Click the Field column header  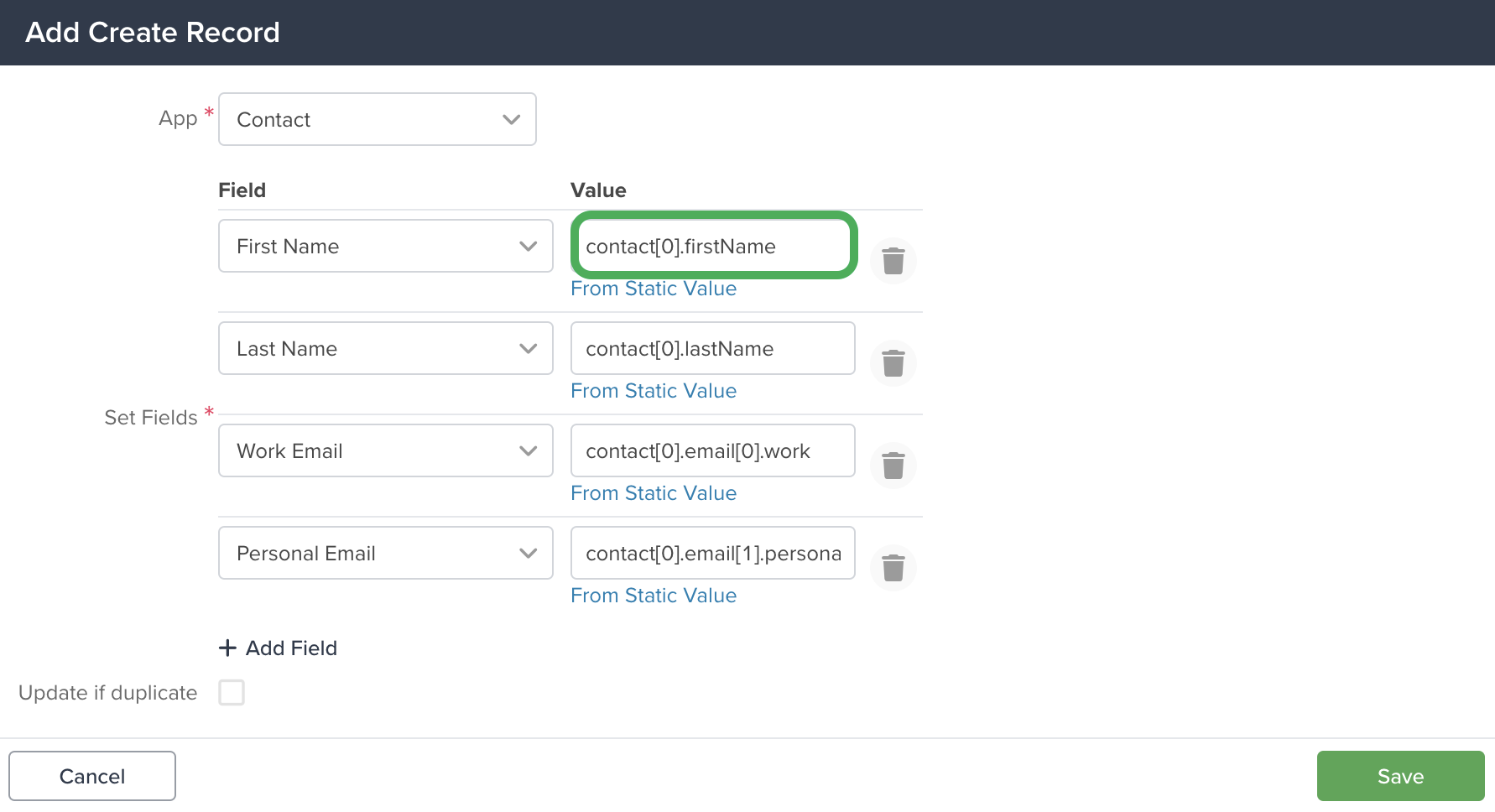click(242, 190)
